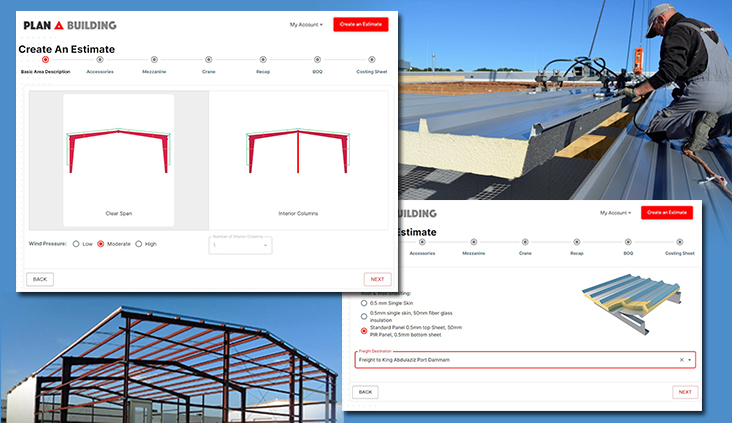Open My Account menu in the sheeting window
Screen dimensions: 732x423
pos(615,213)
